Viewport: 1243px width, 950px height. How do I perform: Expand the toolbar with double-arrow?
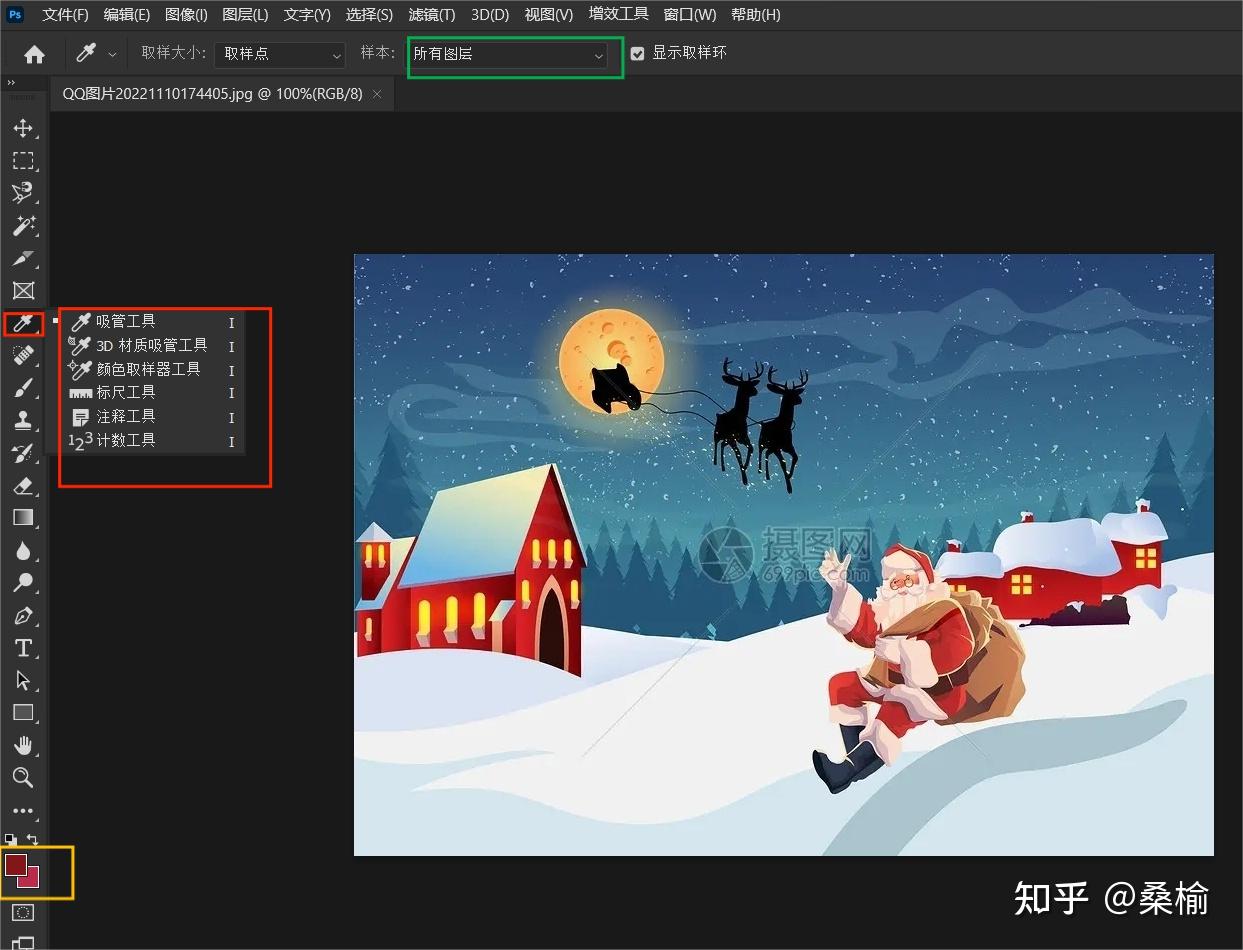coord(11,83)
